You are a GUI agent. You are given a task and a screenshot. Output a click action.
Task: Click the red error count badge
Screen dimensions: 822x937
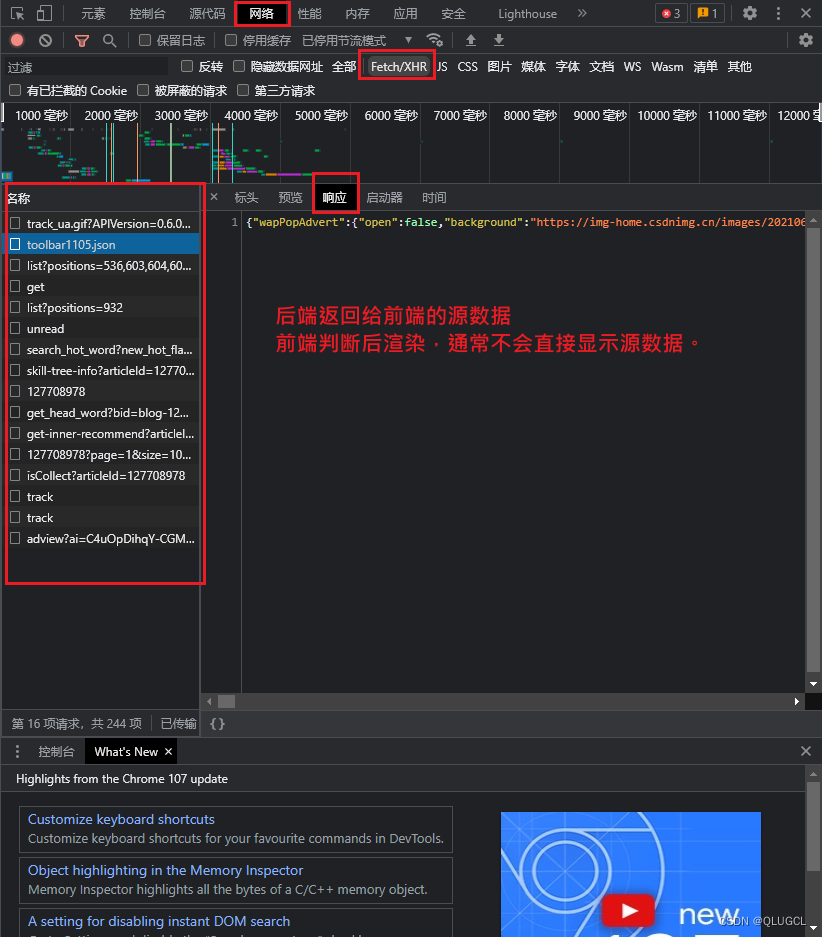(x=671, y=13)
